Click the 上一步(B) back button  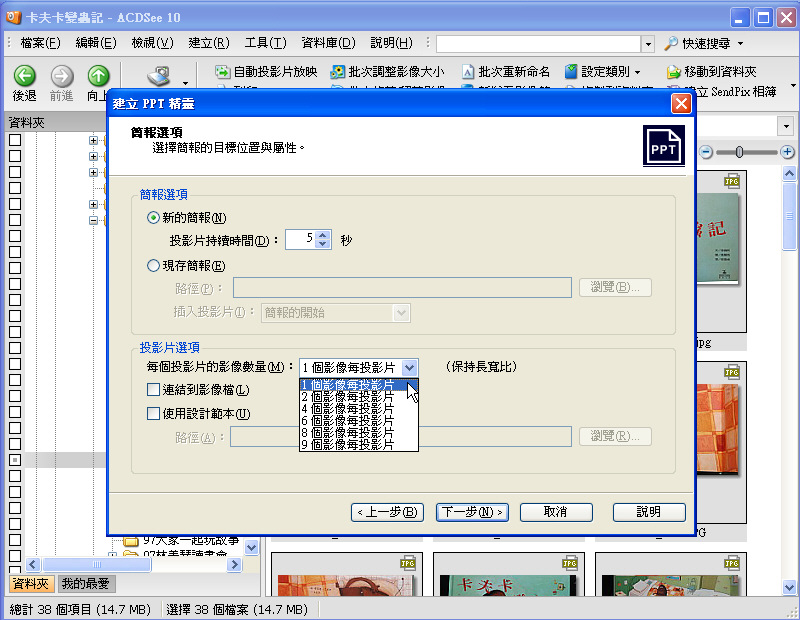click(x=387, y=512)
